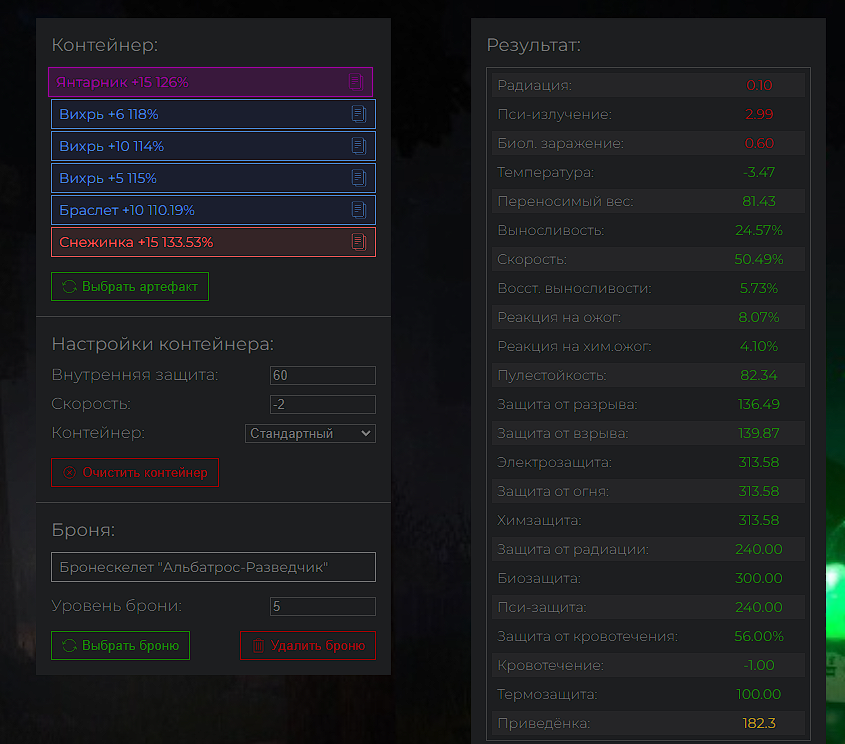Select the Вихрь +6 118% artifact
This screenshot has width=845, height=744.
click(213, 114)
